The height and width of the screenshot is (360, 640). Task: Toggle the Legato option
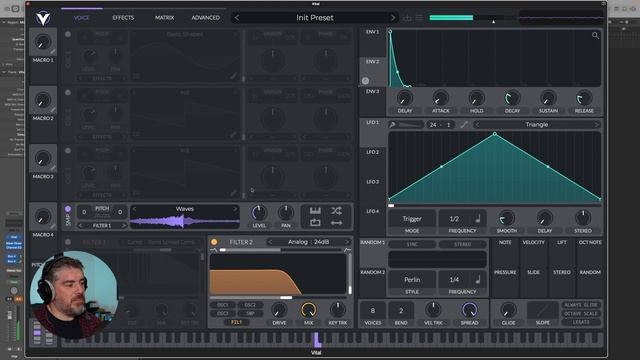point(581,322)
